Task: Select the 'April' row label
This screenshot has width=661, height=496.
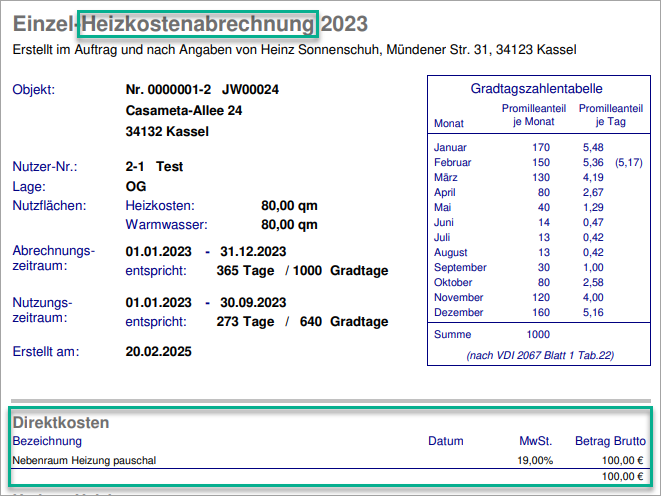Action: coord(445,193)
